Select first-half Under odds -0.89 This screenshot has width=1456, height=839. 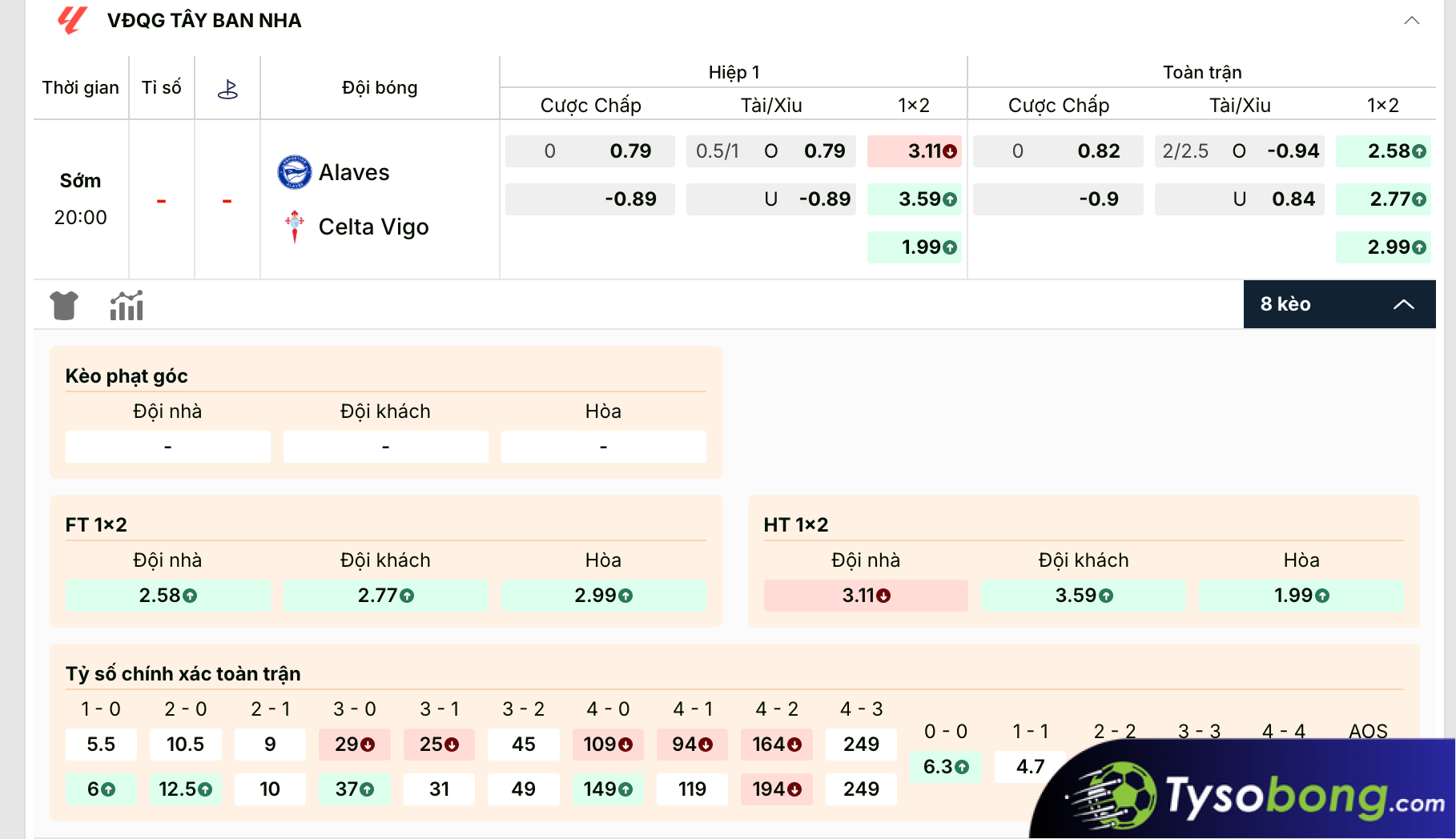click(770, 199)
